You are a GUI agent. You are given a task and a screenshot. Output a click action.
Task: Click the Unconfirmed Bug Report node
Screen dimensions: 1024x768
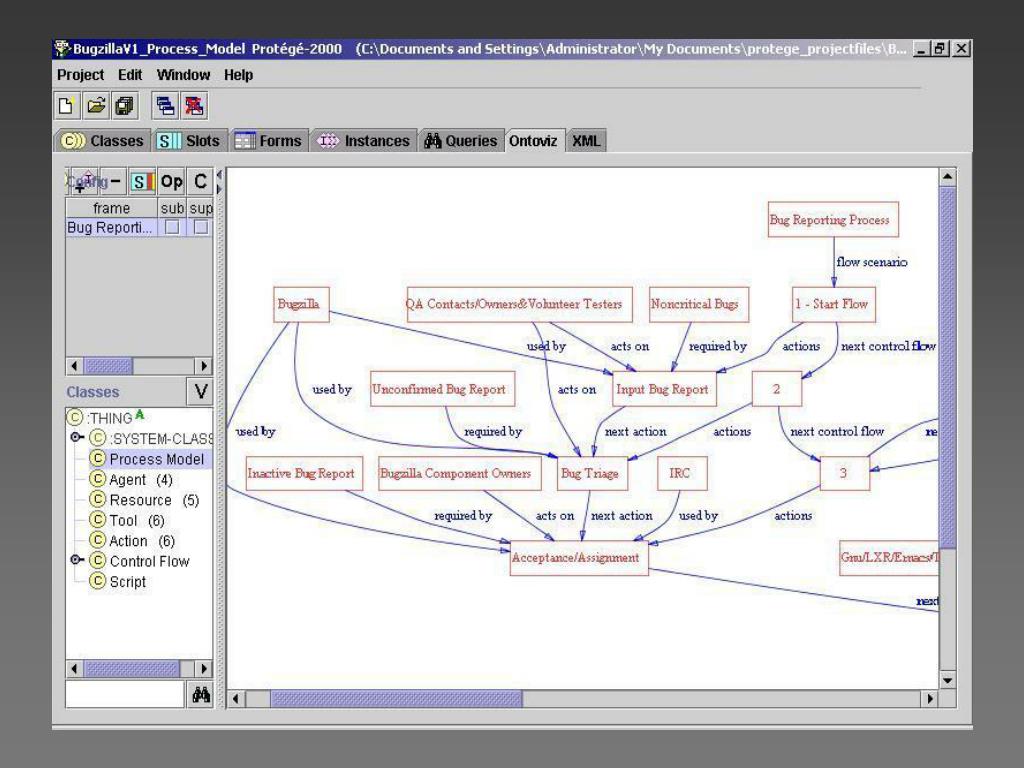tap(442, 389)
